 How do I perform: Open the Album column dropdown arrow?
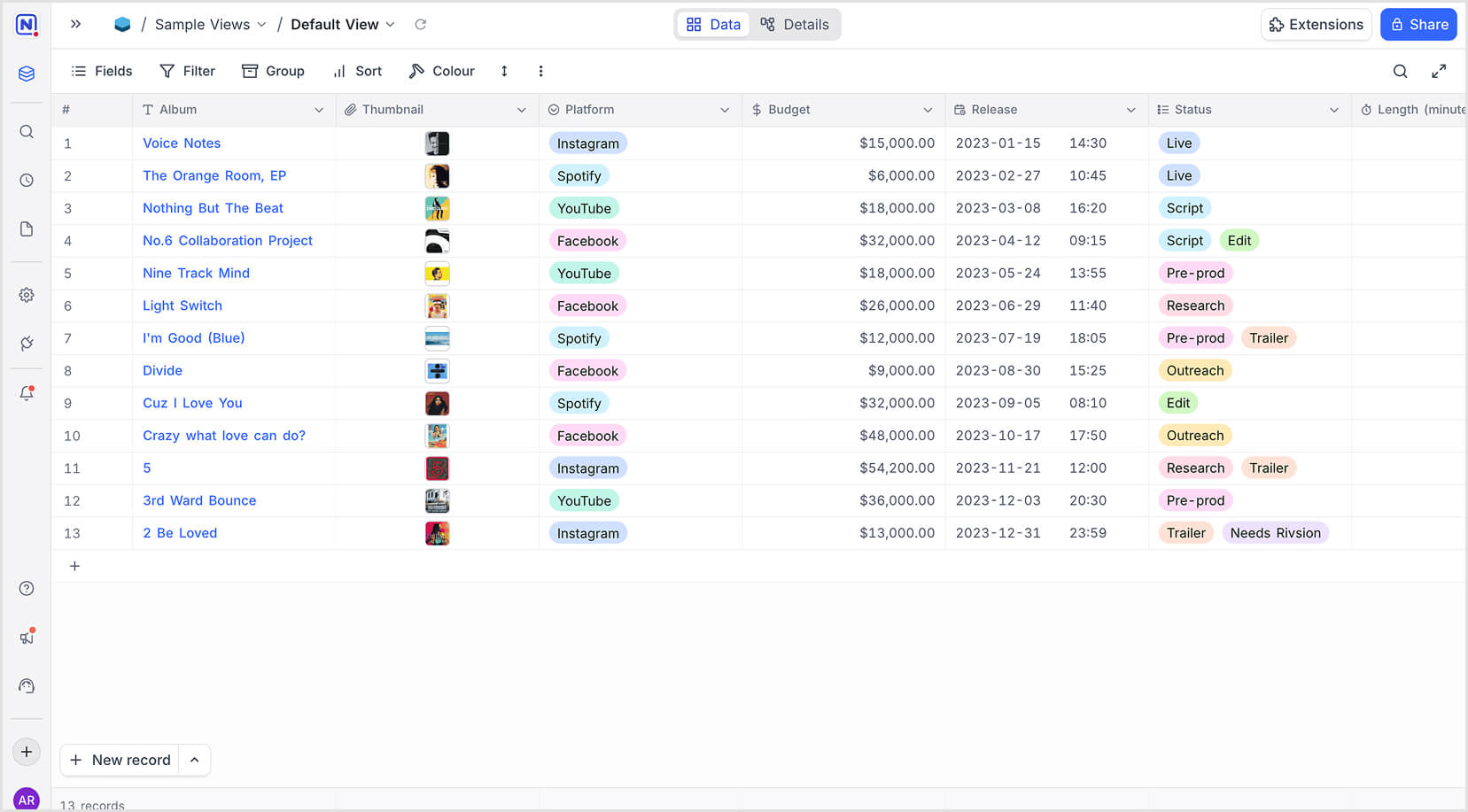click(x=319, y=110)
